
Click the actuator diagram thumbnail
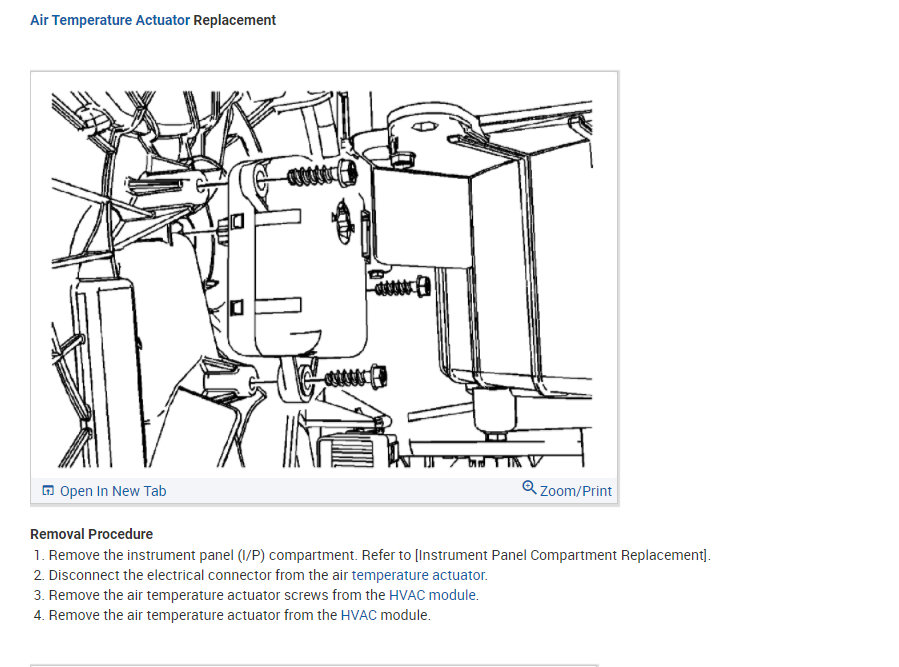tap(322, 279)
